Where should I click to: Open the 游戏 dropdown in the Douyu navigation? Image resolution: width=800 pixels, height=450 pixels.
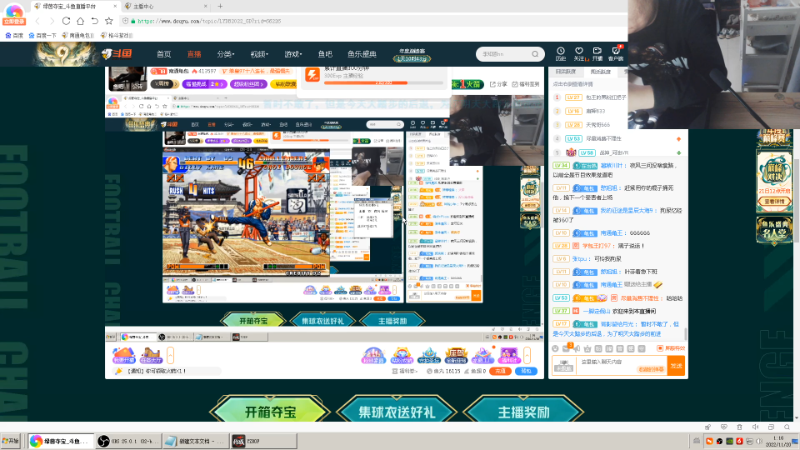pyautogui.click(x=293, y=54)
